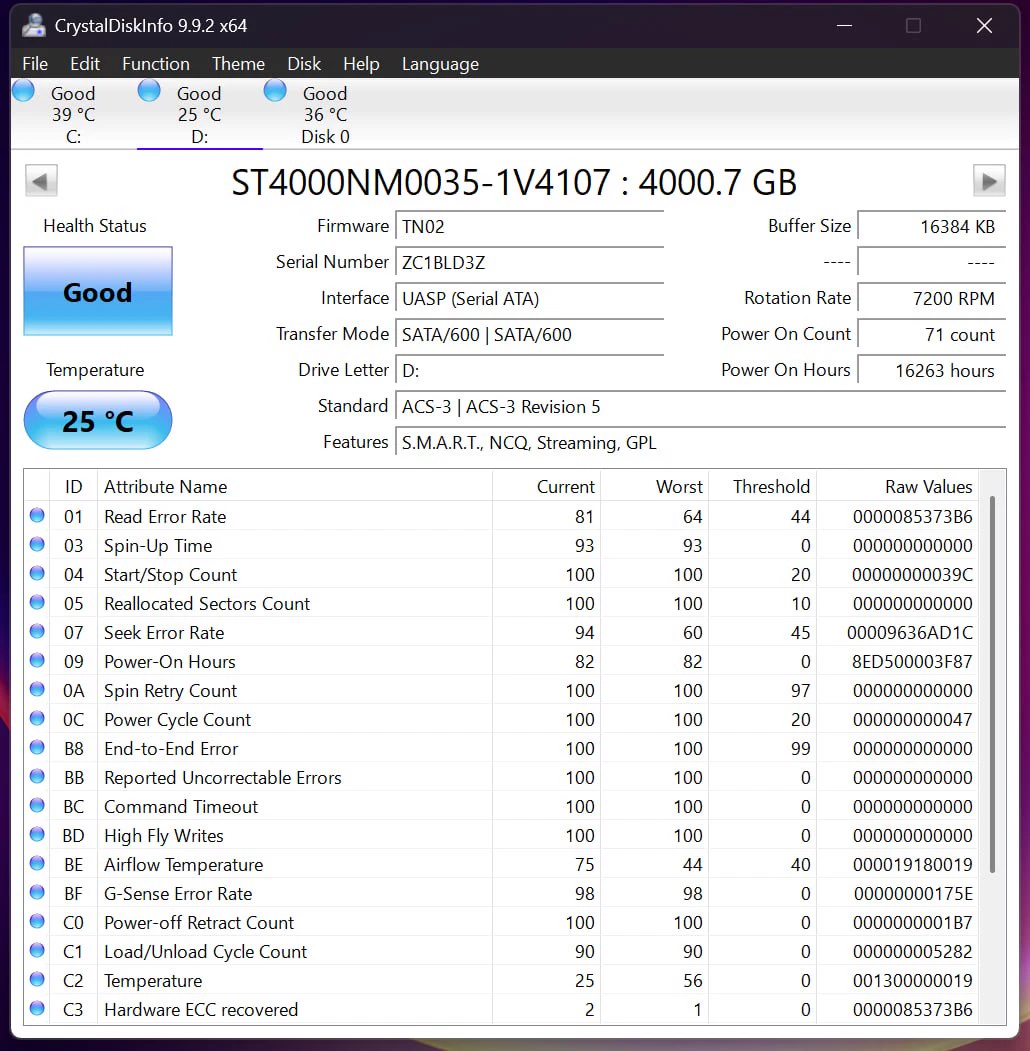
Task: Select the 'Good 25 °C D:' disk tab
Action: tap(200, 114)
